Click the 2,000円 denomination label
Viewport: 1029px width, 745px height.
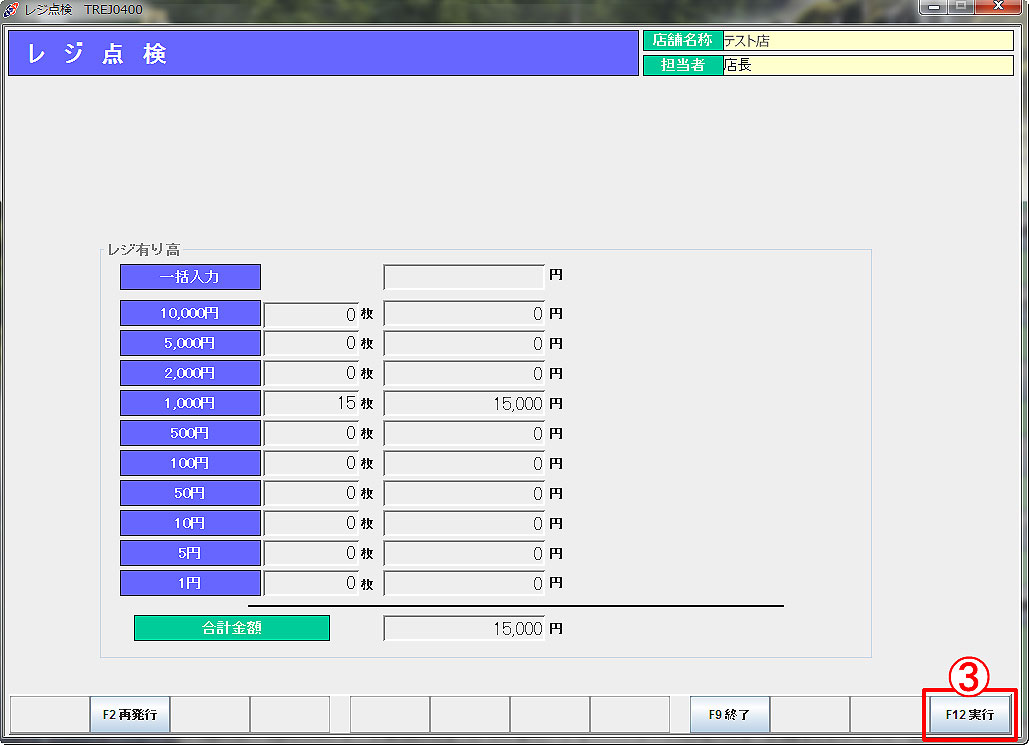[190, 373]
